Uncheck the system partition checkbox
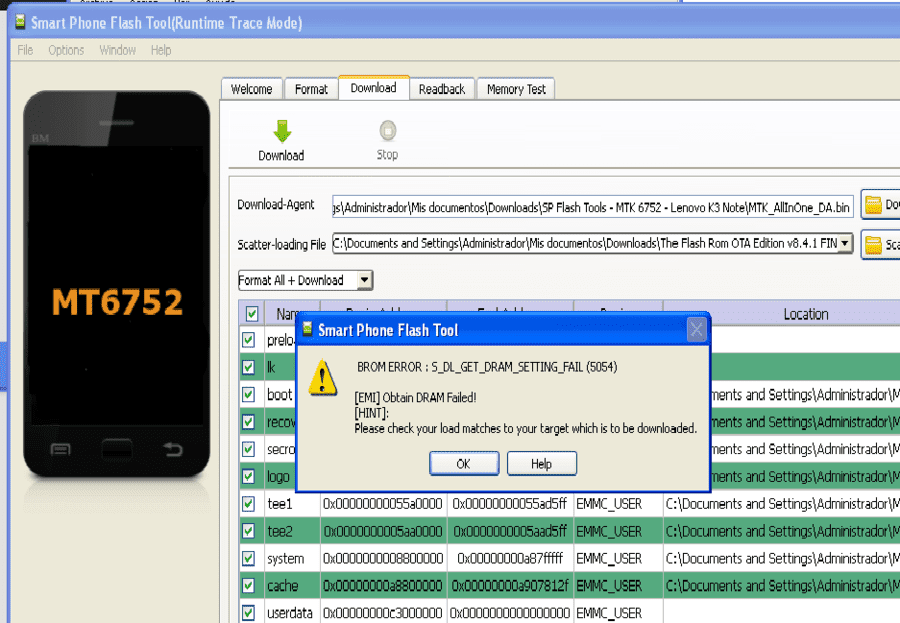This screenshot has height=623, width=900. click(x=249, y=558)
